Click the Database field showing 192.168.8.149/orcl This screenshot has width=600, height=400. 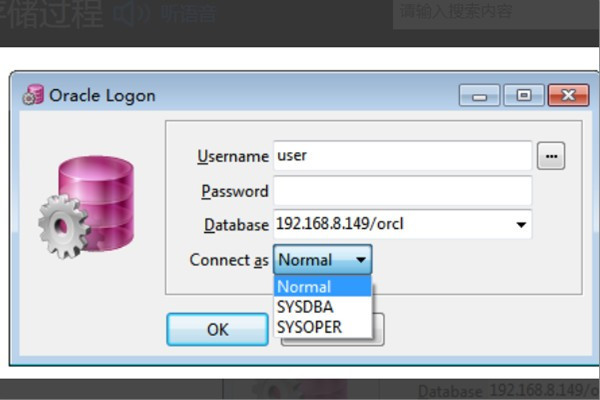(x=402, y=224)
